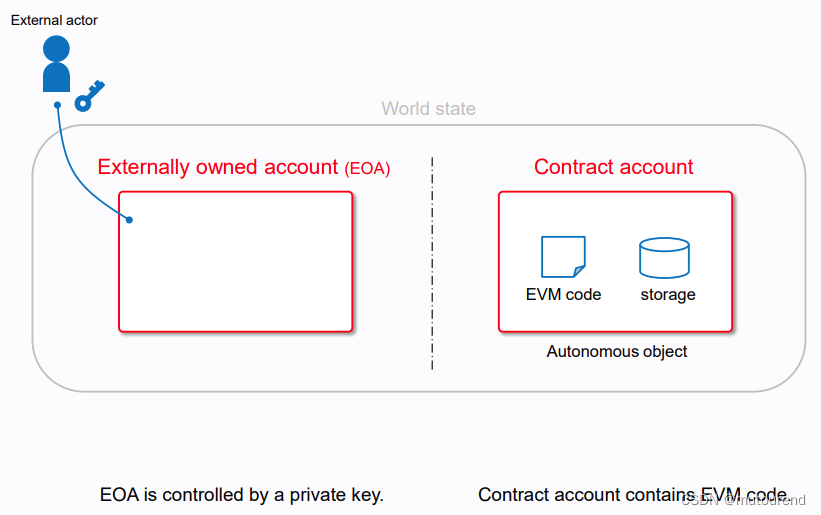Click the dashed vertical divider line
The height and width of the screenshot is (515, 821).
click(x=432, y=263)
